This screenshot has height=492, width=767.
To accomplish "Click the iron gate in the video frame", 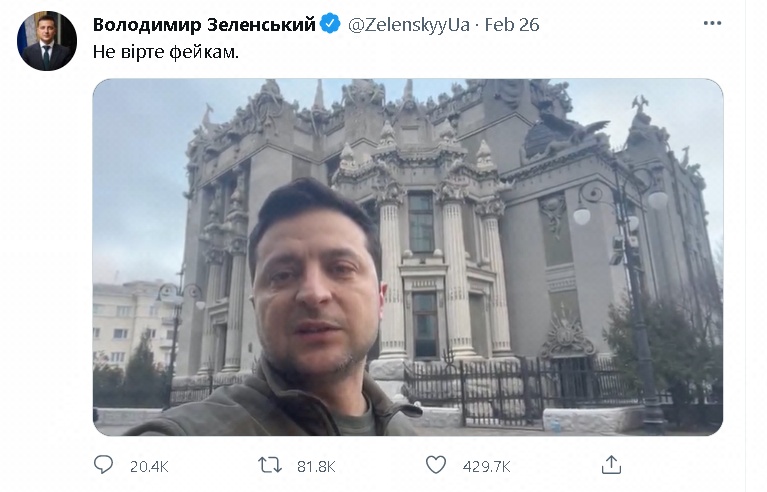I will coord(494,389).
